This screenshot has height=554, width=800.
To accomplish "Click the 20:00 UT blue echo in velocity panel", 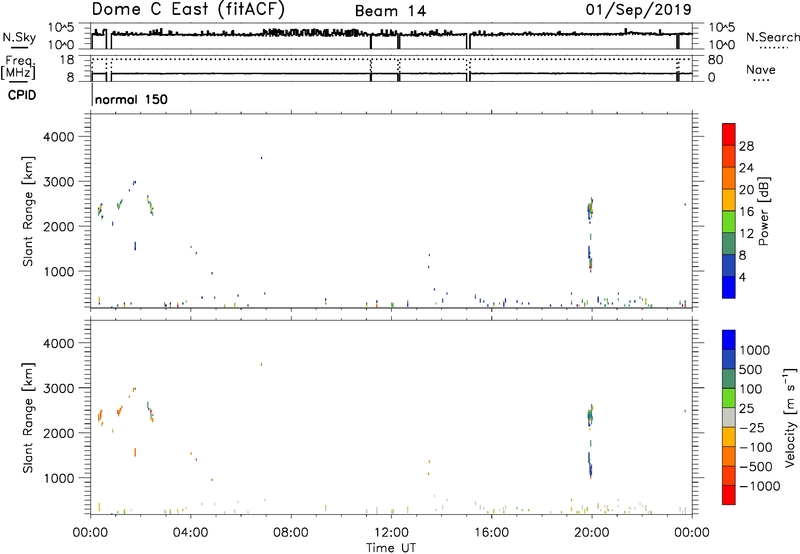I will 590,465.
